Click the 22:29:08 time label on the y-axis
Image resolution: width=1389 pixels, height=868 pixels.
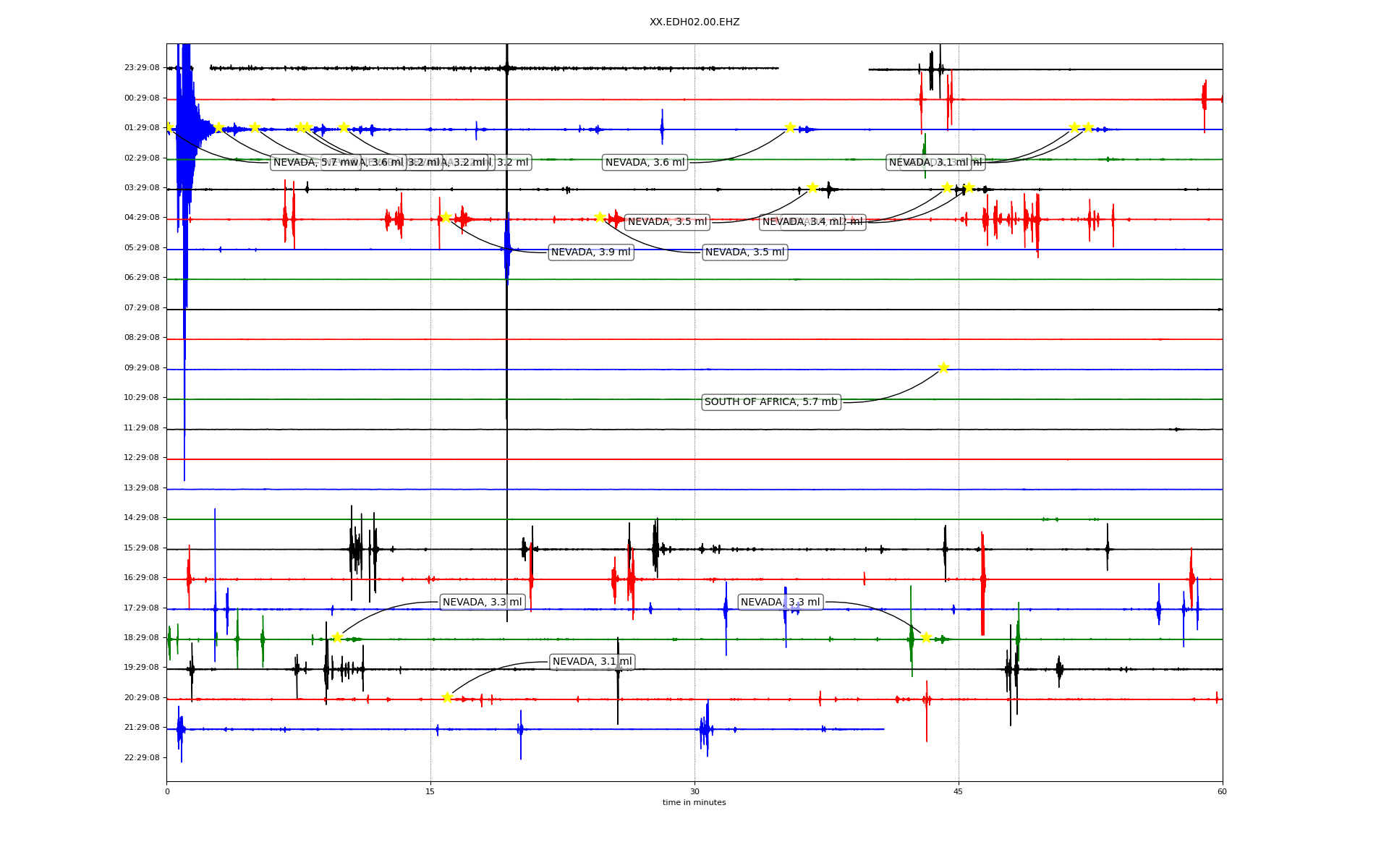pos(141,758)
